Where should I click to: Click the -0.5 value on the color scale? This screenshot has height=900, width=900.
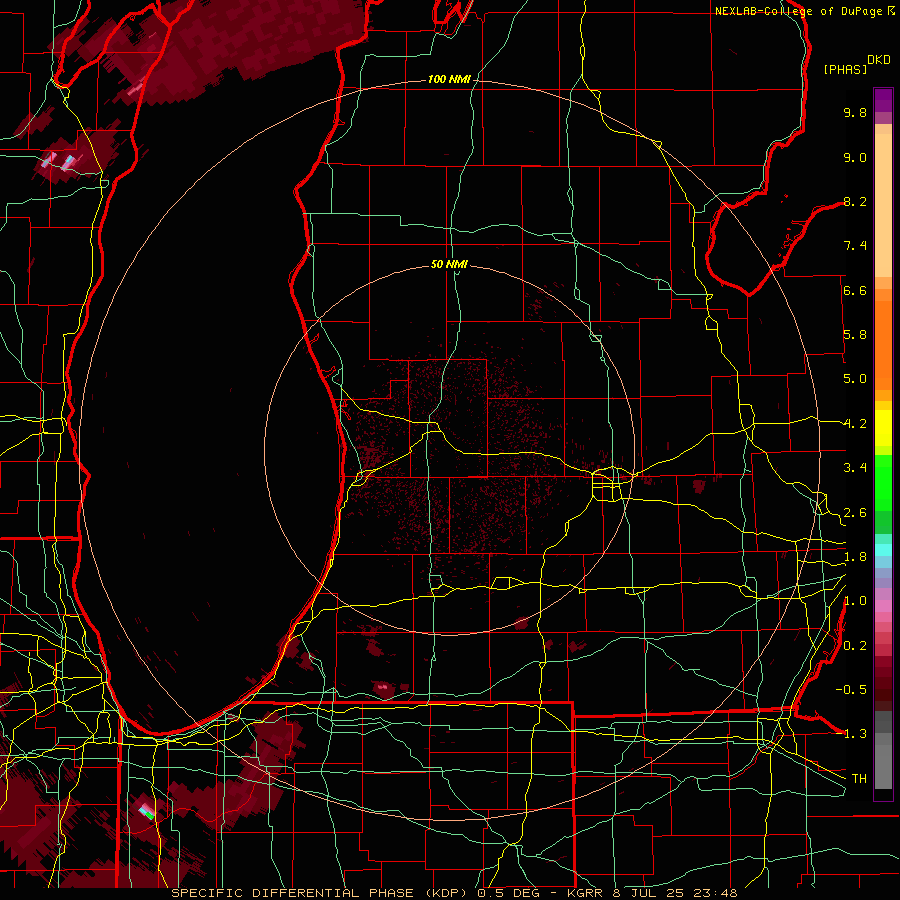[x=852, y=690]
